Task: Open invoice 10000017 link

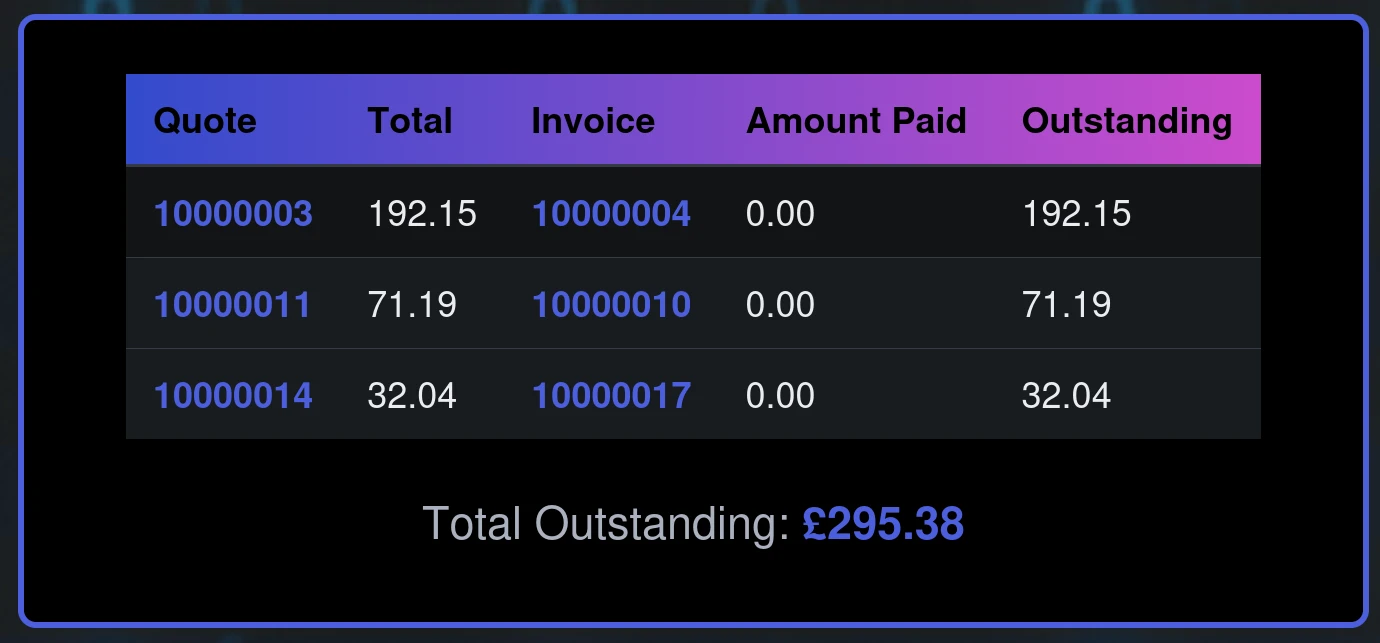Action: pos(611,396)
